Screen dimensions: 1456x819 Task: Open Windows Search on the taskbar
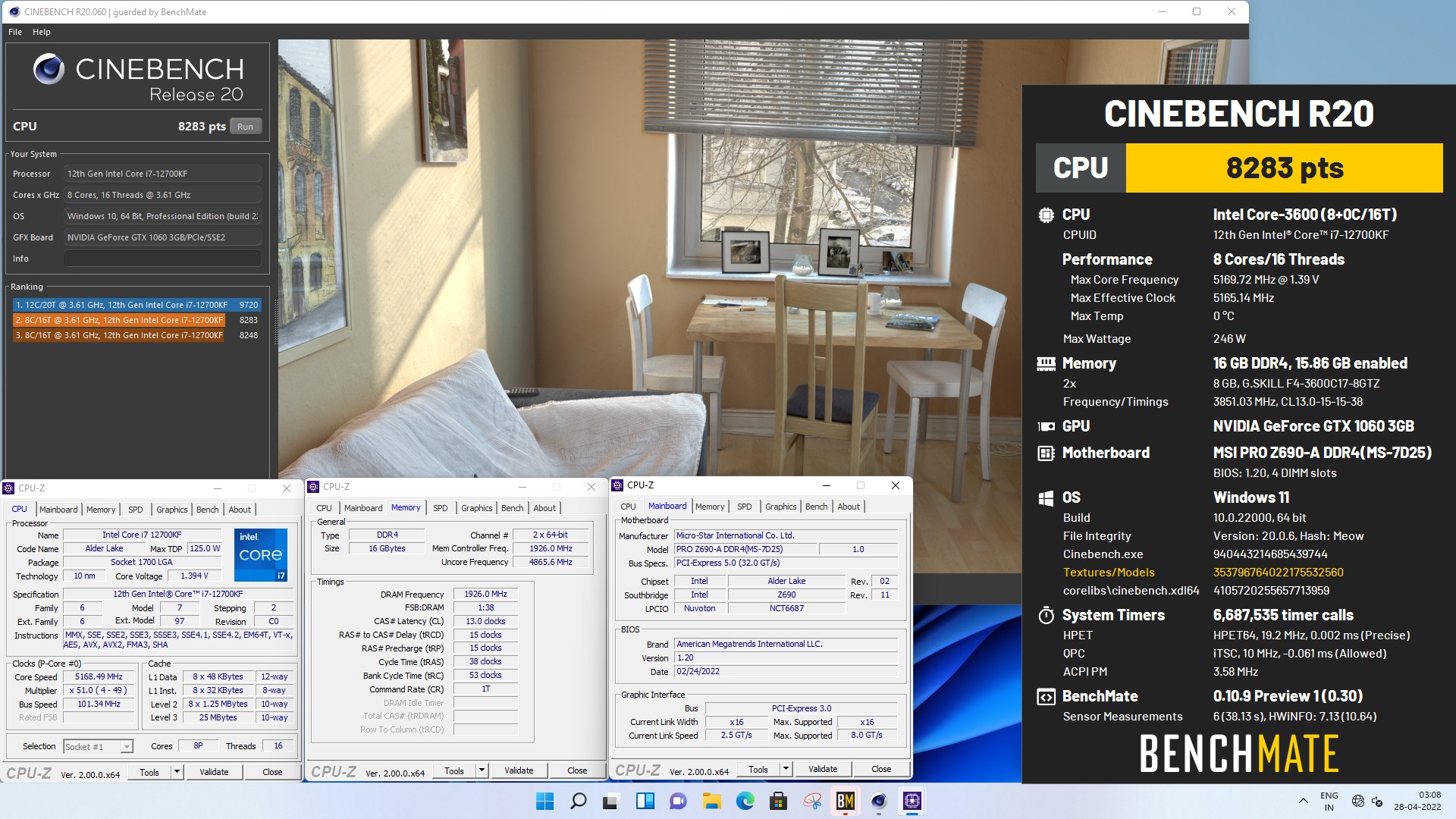[578, 801]
